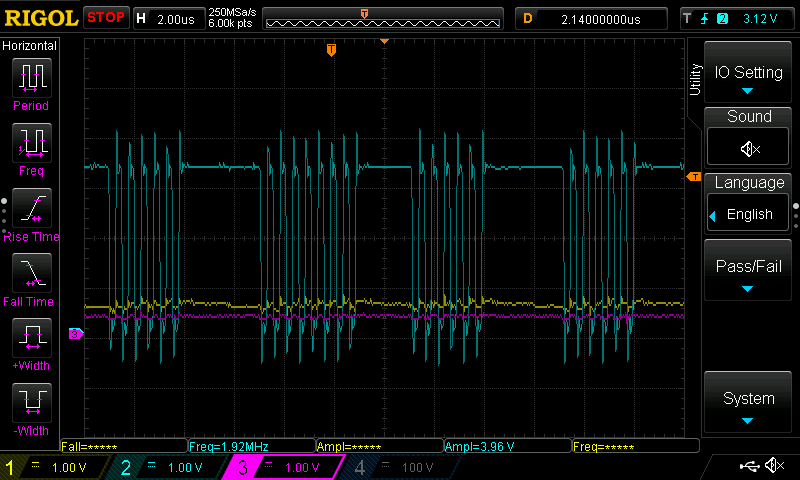Toggle channel 2 cyan indicator

tap(126, 467)
